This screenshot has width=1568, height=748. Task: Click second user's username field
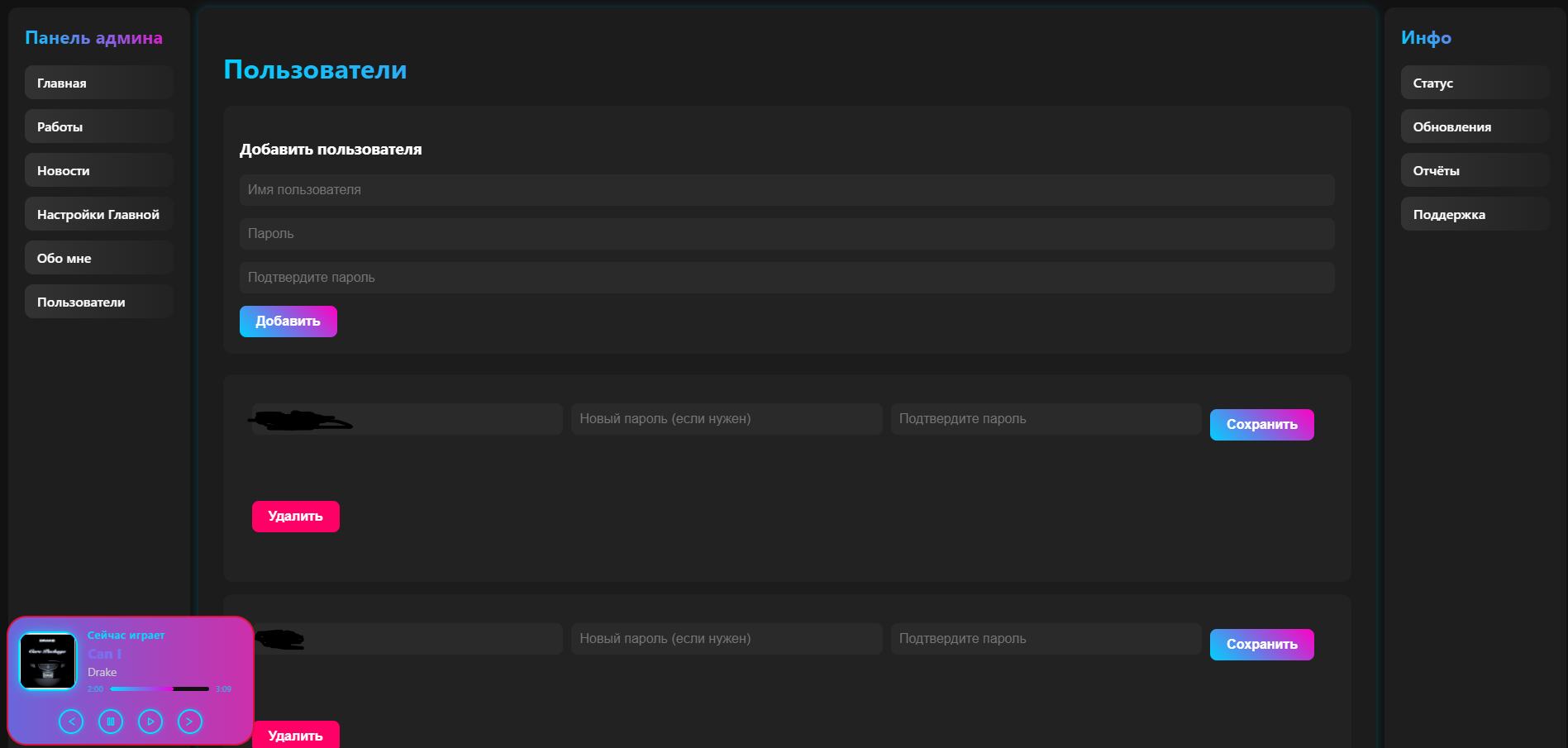pos(407,639)
